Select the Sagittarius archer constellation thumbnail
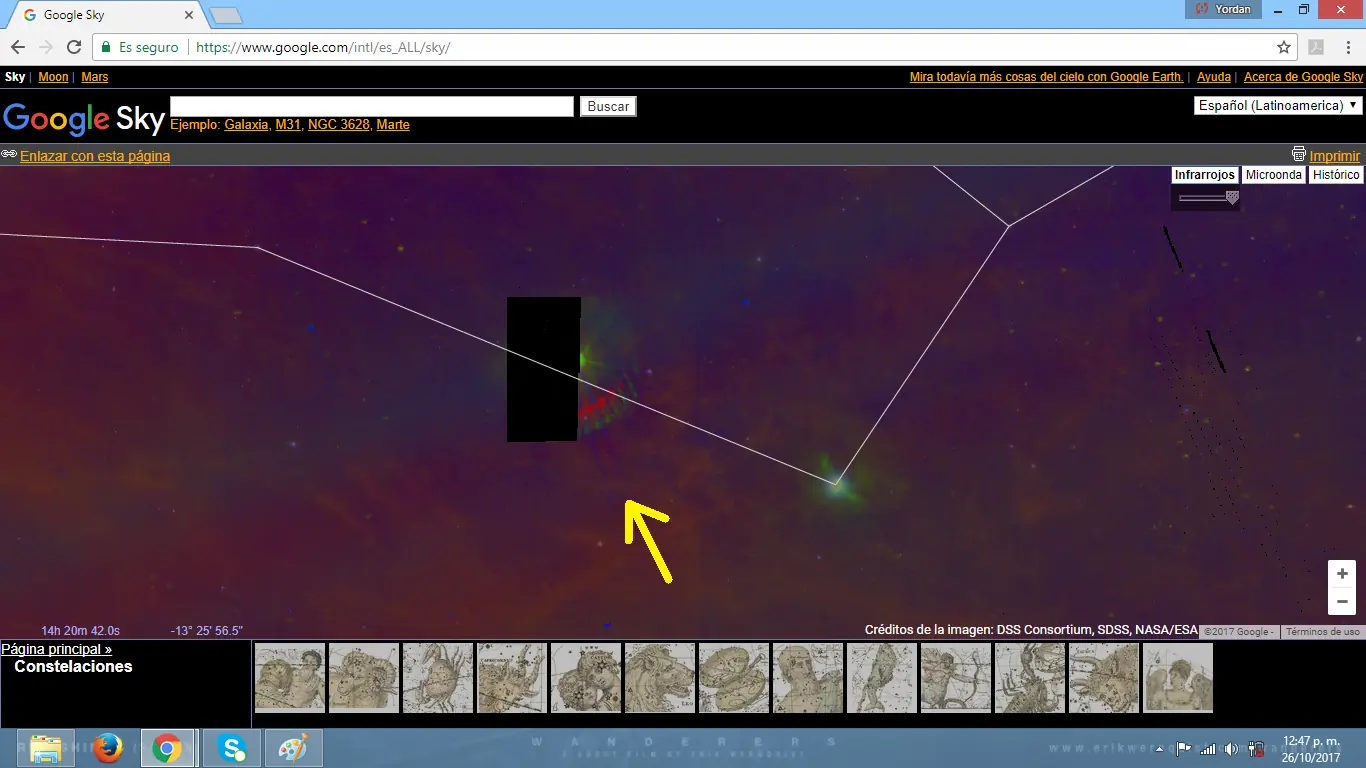Screen dimensions: 1366x768 point(956,678)
